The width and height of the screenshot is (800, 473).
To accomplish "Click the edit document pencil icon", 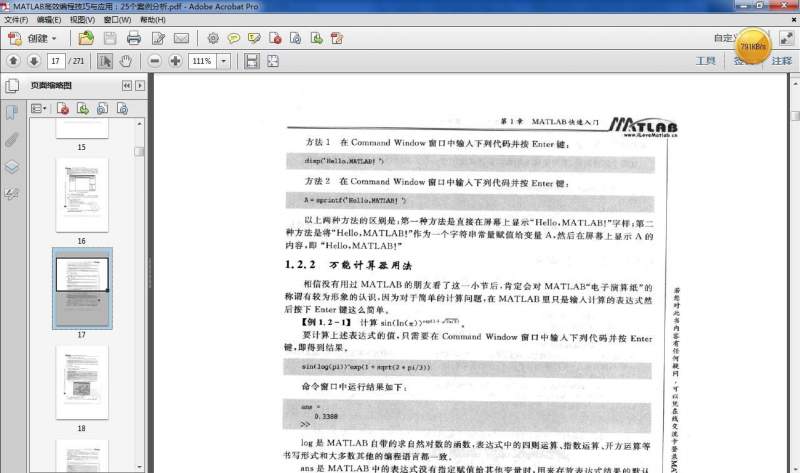I will (158, 38).
